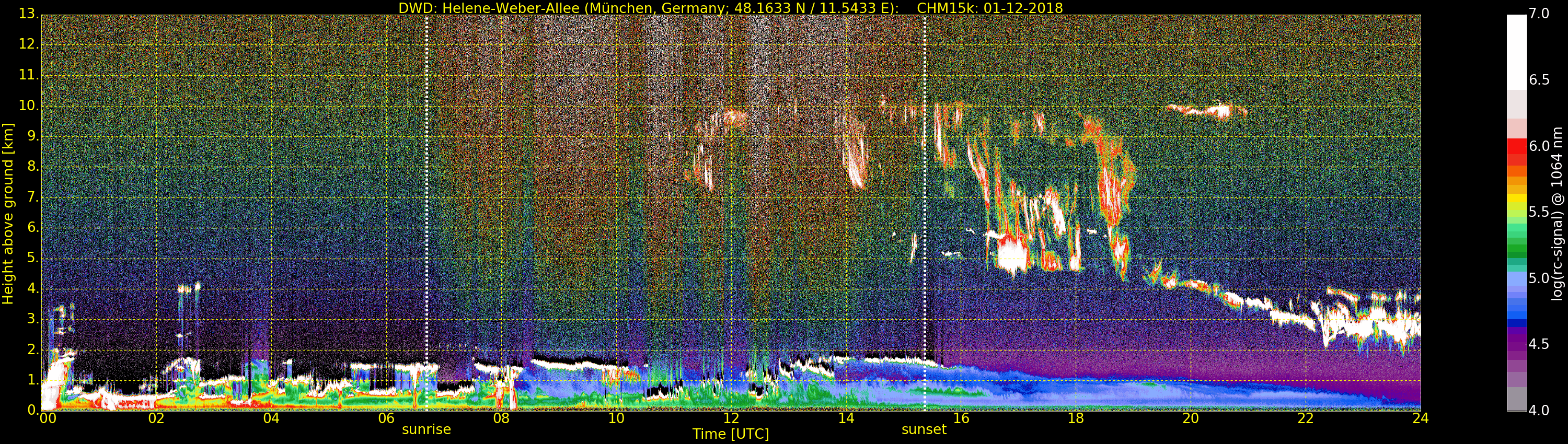
Task: Click the colorbar tick value 4.0
Action: coord(1539,410)
